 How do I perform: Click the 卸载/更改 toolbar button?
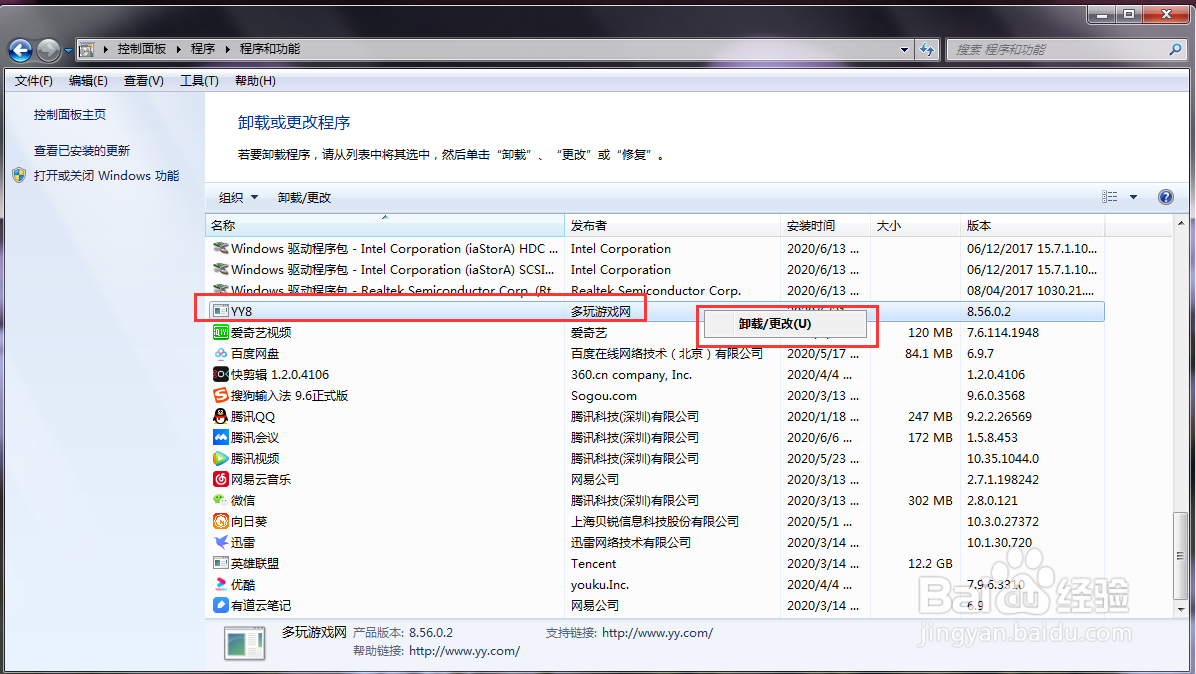click(304, 197)
